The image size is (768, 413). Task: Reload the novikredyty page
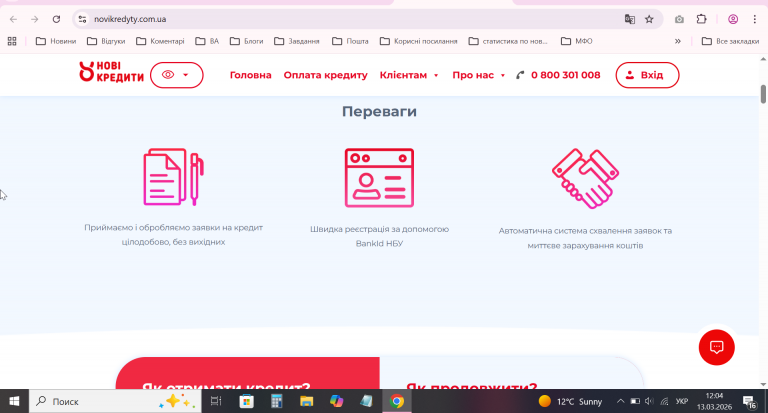point(56,19)
